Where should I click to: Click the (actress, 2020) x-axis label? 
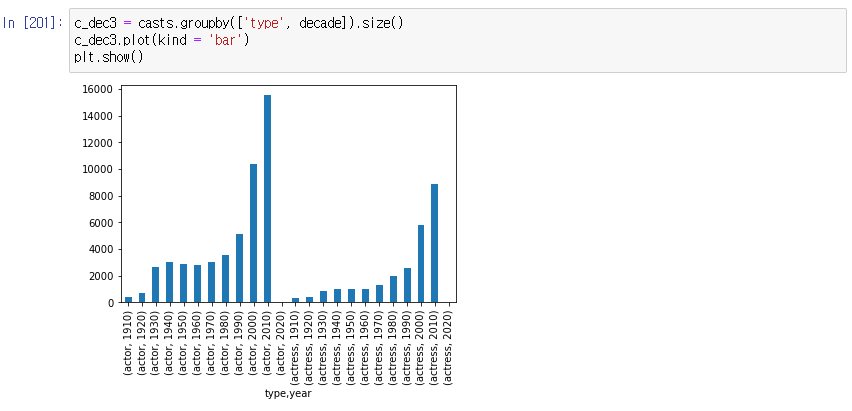[449, 348]
